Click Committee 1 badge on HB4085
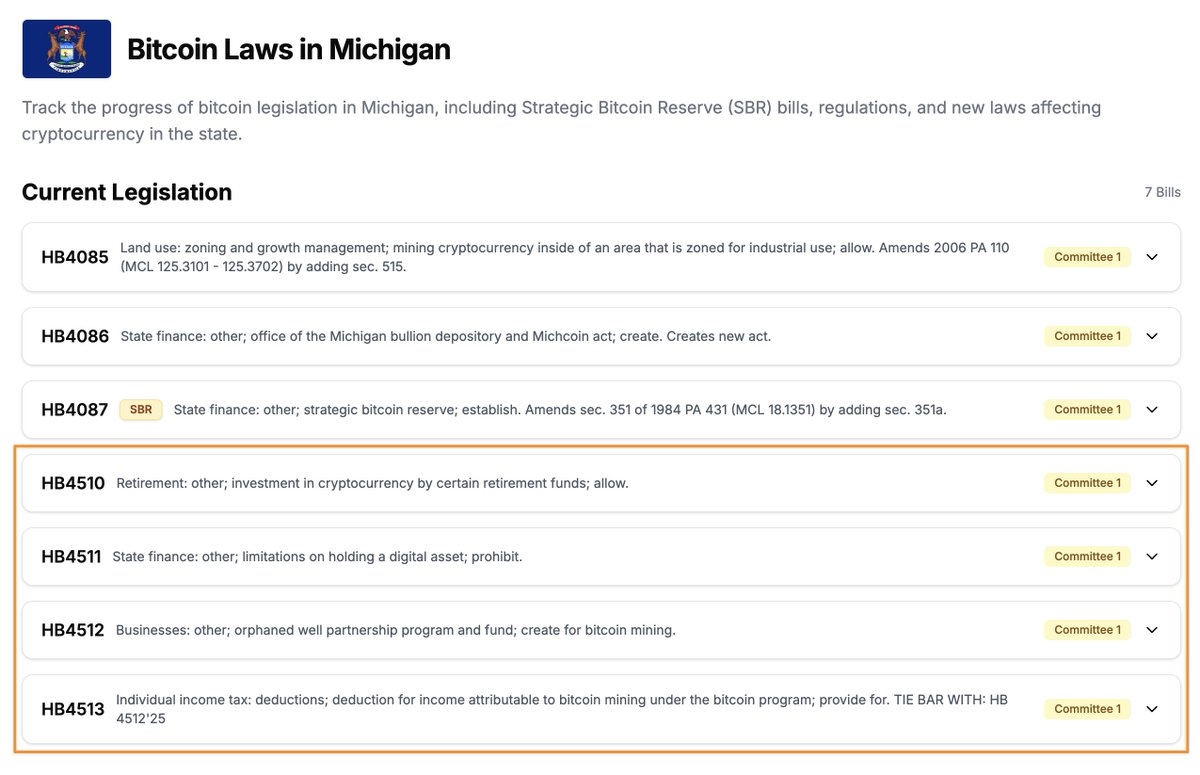This screenshot has width=1200, height=775. point(1087,257)
